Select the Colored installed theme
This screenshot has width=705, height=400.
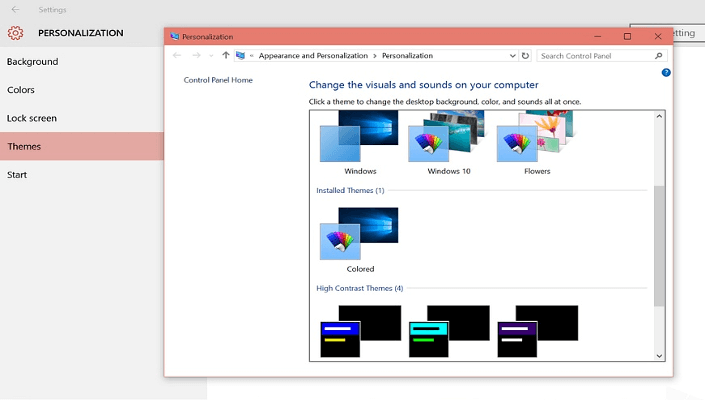(x=360, y=240)
